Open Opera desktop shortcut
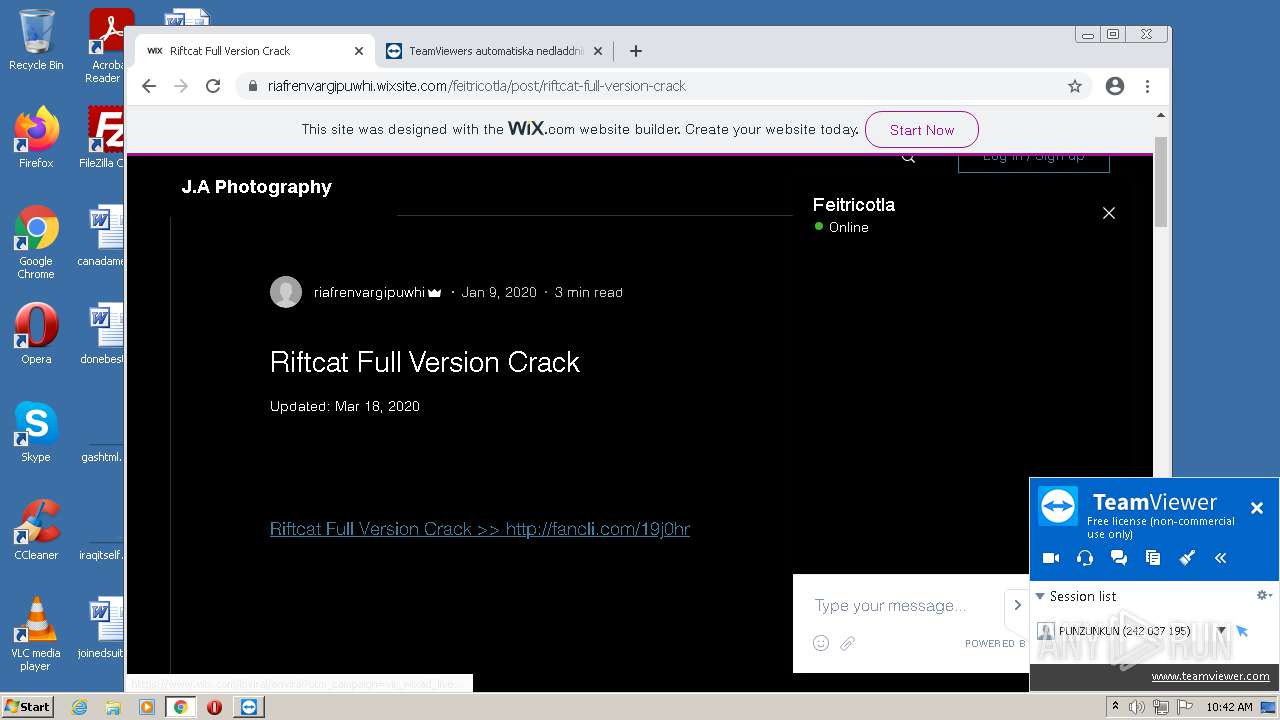This screenshot has width=1280, height=720. pos(36,334)
